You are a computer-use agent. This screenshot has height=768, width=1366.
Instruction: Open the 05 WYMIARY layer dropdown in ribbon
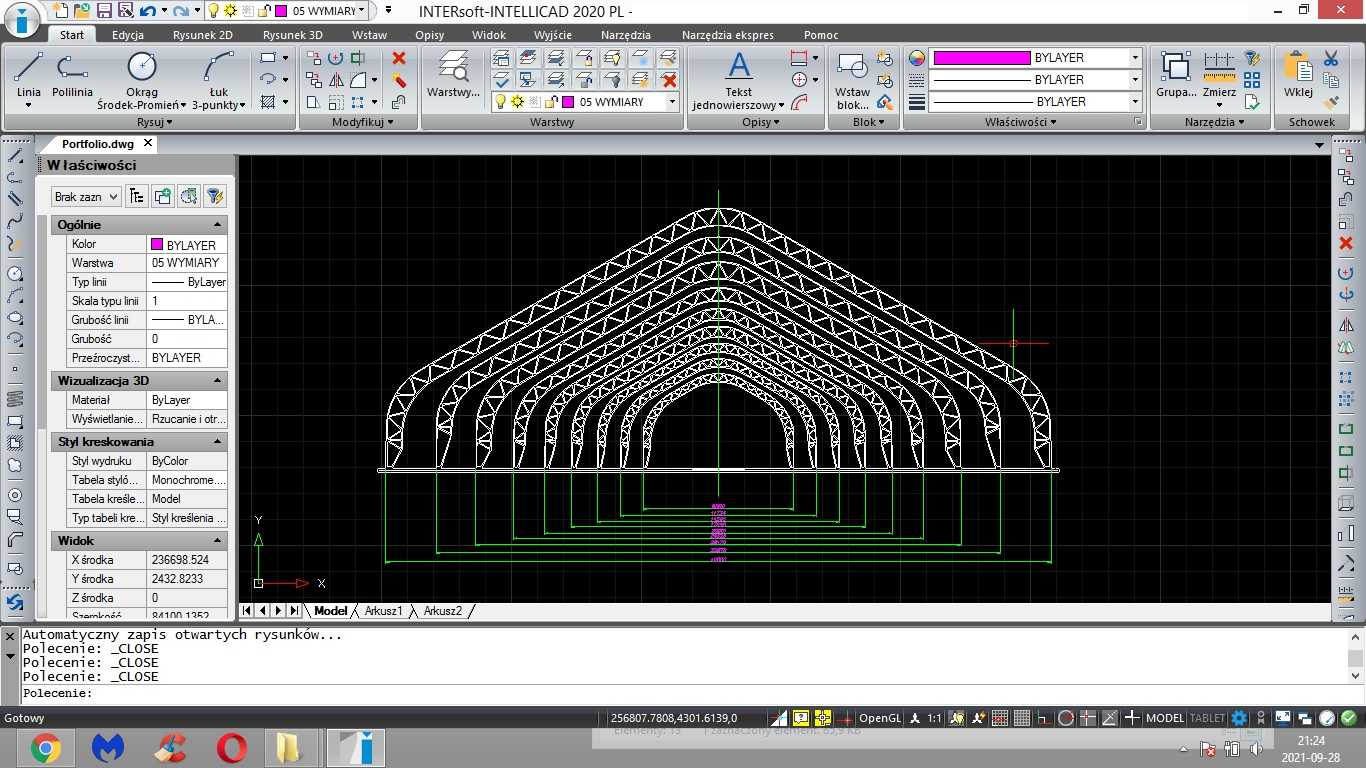coord(585,102)
